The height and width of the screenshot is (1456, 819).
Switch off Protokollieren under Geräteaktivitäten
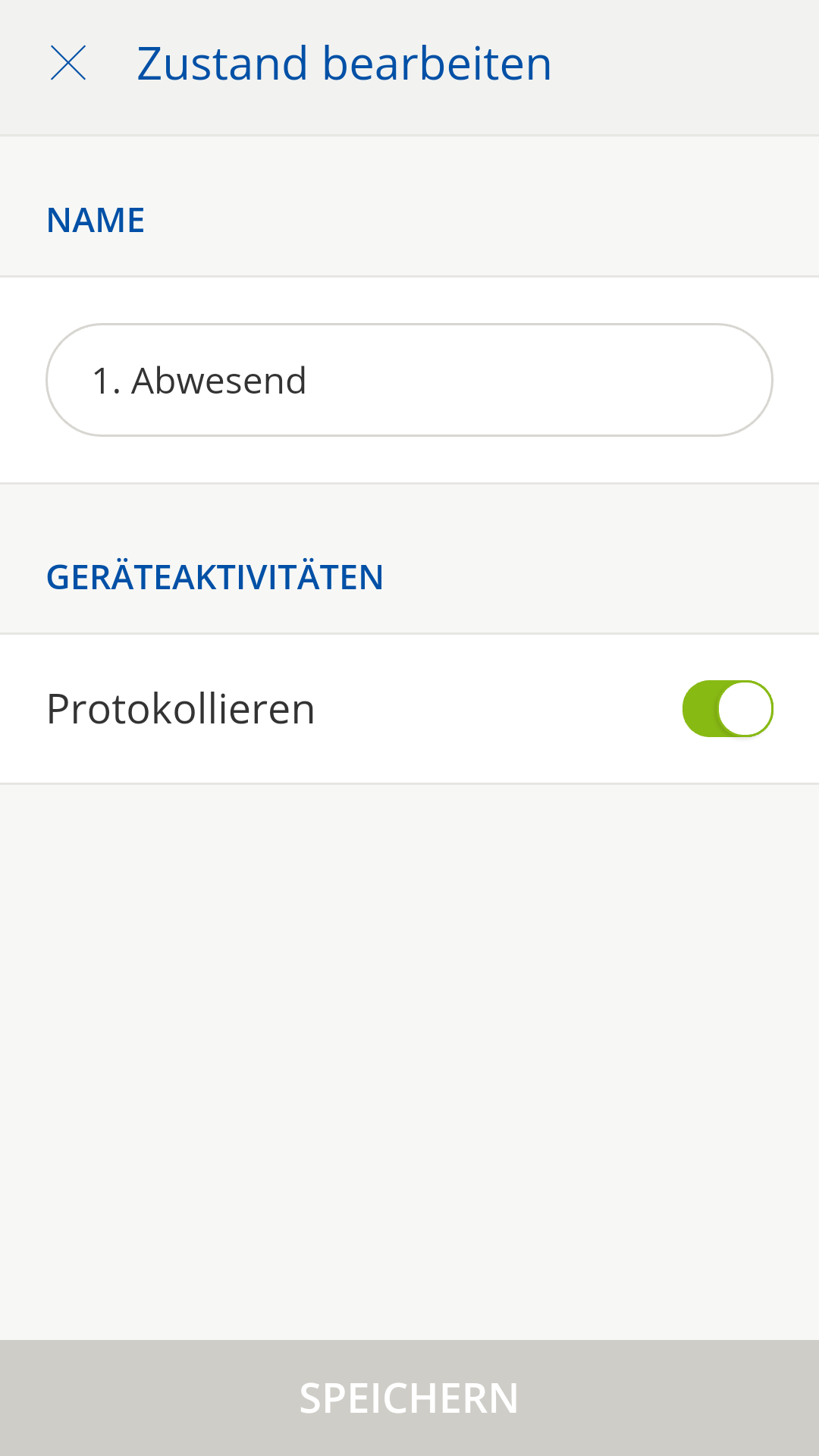(x=727, y=709)
